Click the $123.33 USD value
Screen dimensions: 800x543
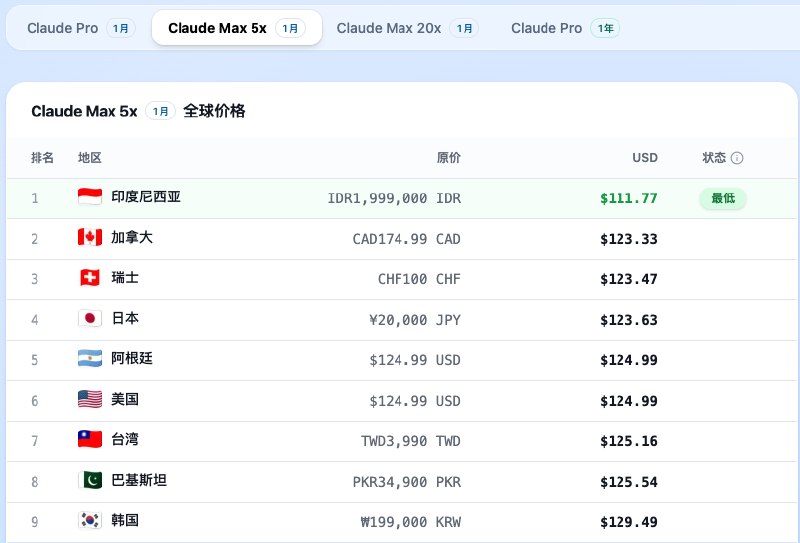pyautogui.click(x=629, y=239)
